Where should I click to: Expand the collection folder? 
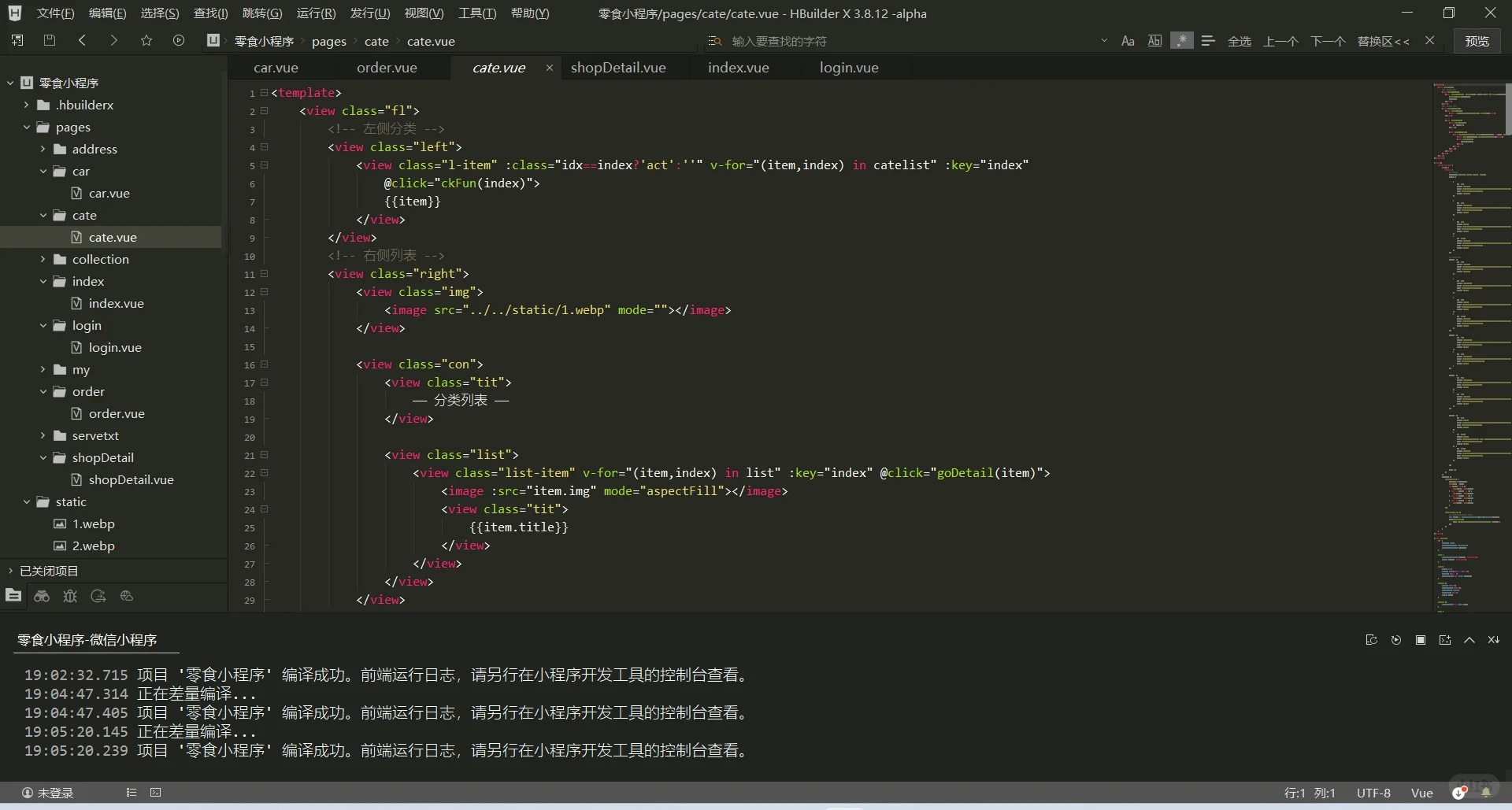click(x=43, y=259)
